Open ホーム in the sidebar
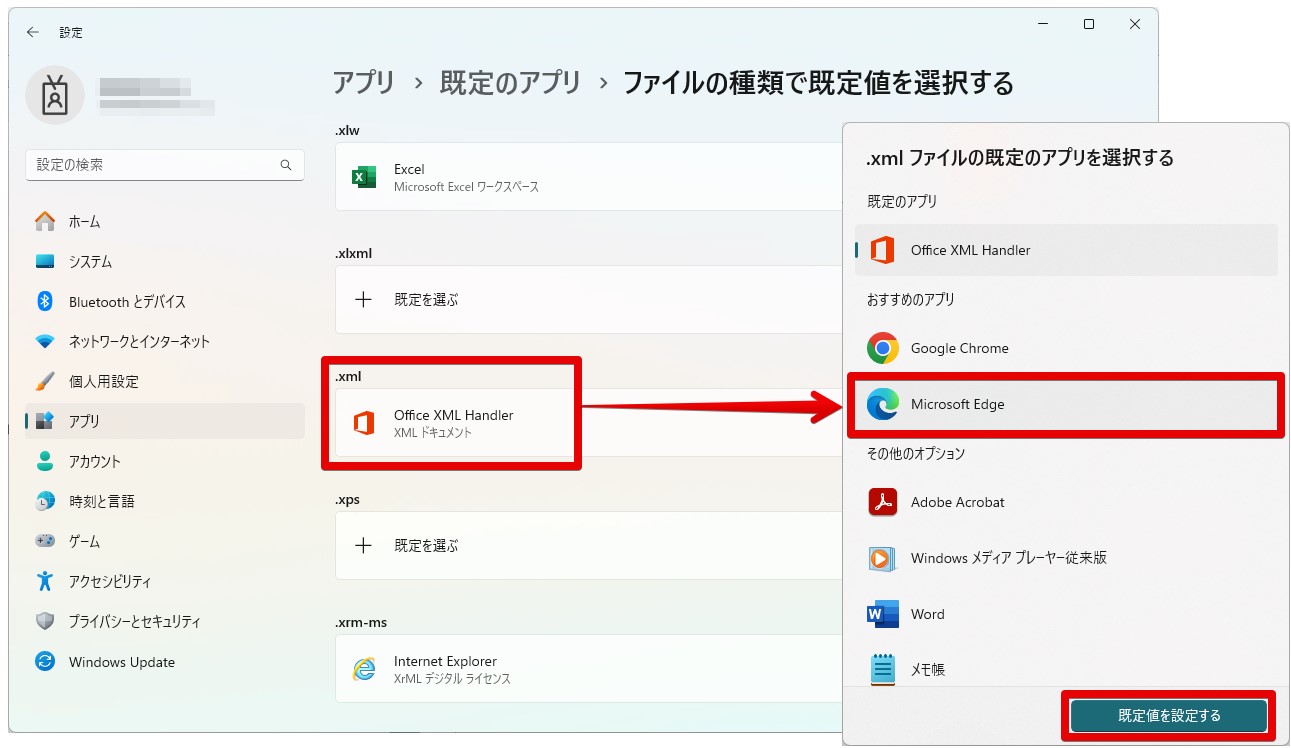The width and height of the screenshot is (1291, 748). [x=165, y=221]
